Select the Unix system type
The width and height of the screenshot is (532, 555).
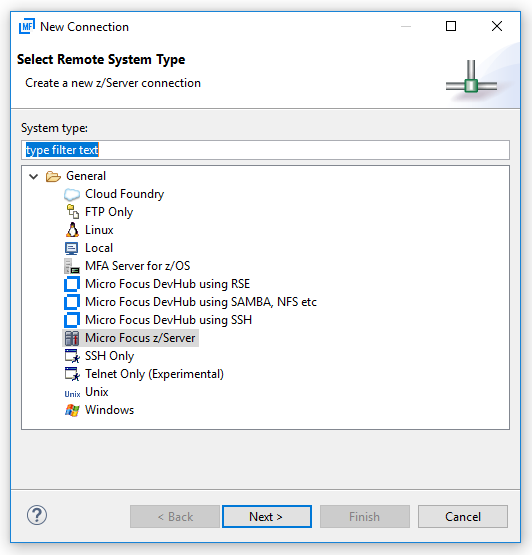97,392
